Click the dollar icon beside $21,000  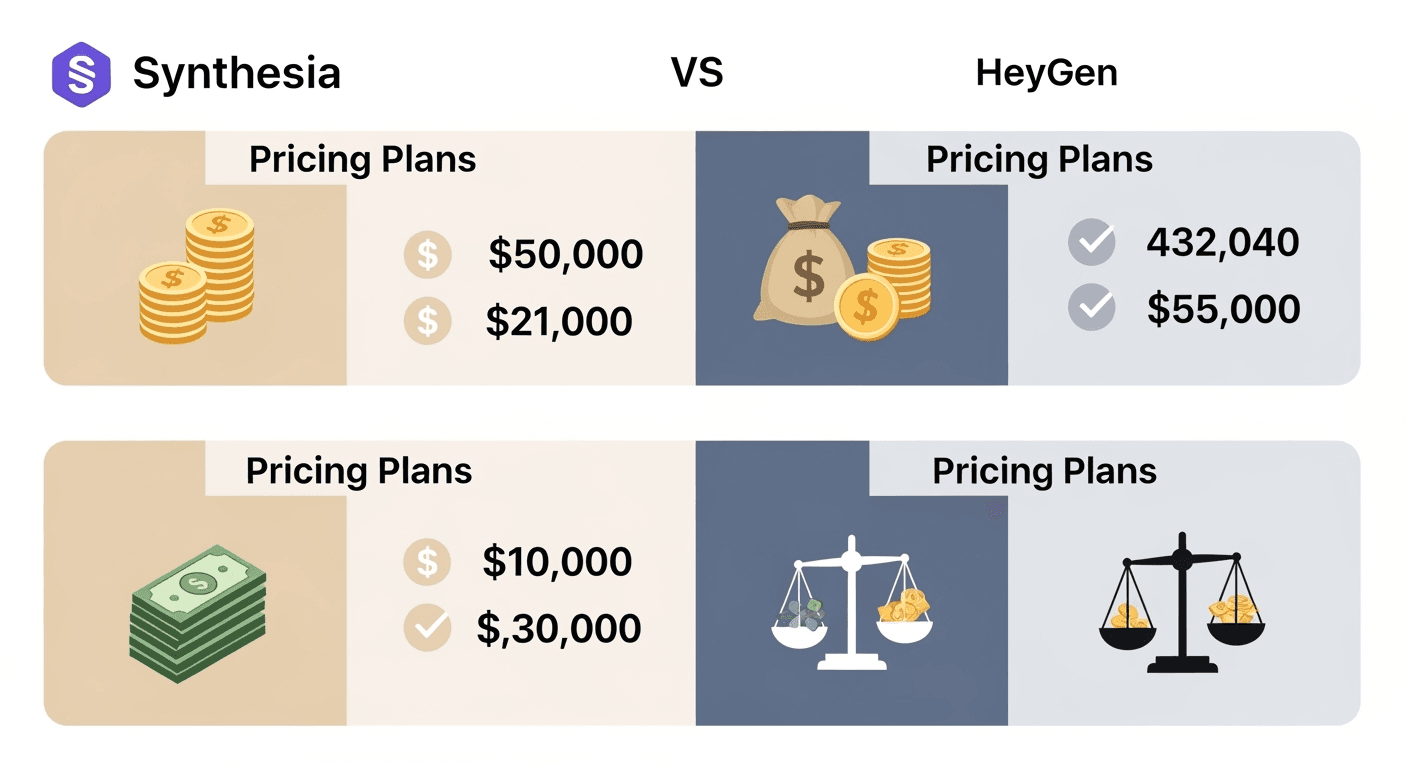pos(427,321)
